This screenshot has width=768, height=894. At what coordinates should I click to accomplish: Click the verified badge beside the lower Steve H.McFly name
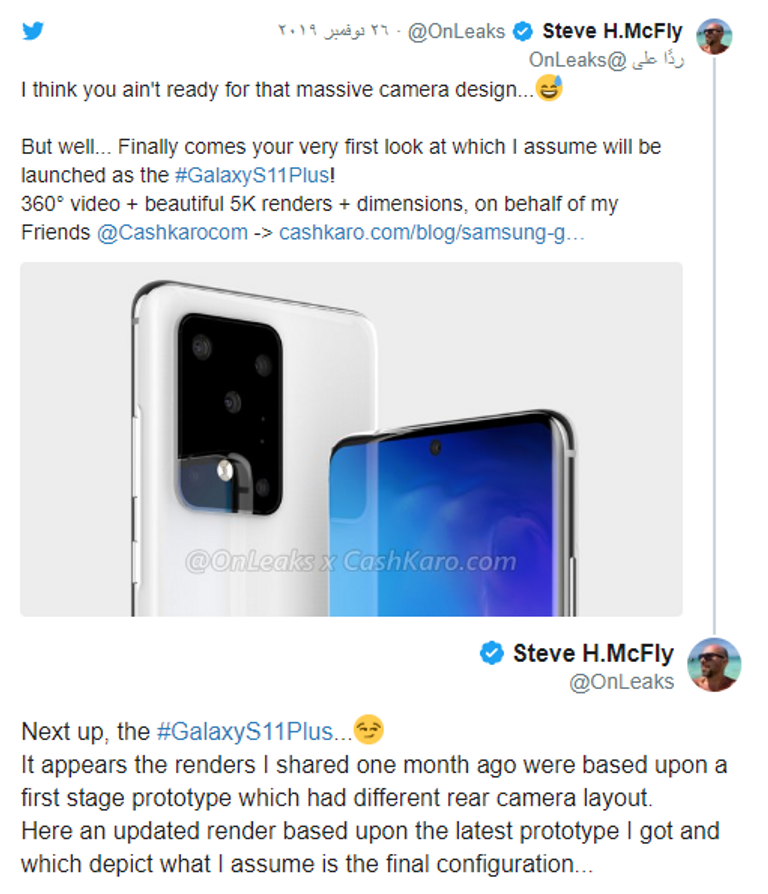tap(491, 654)
